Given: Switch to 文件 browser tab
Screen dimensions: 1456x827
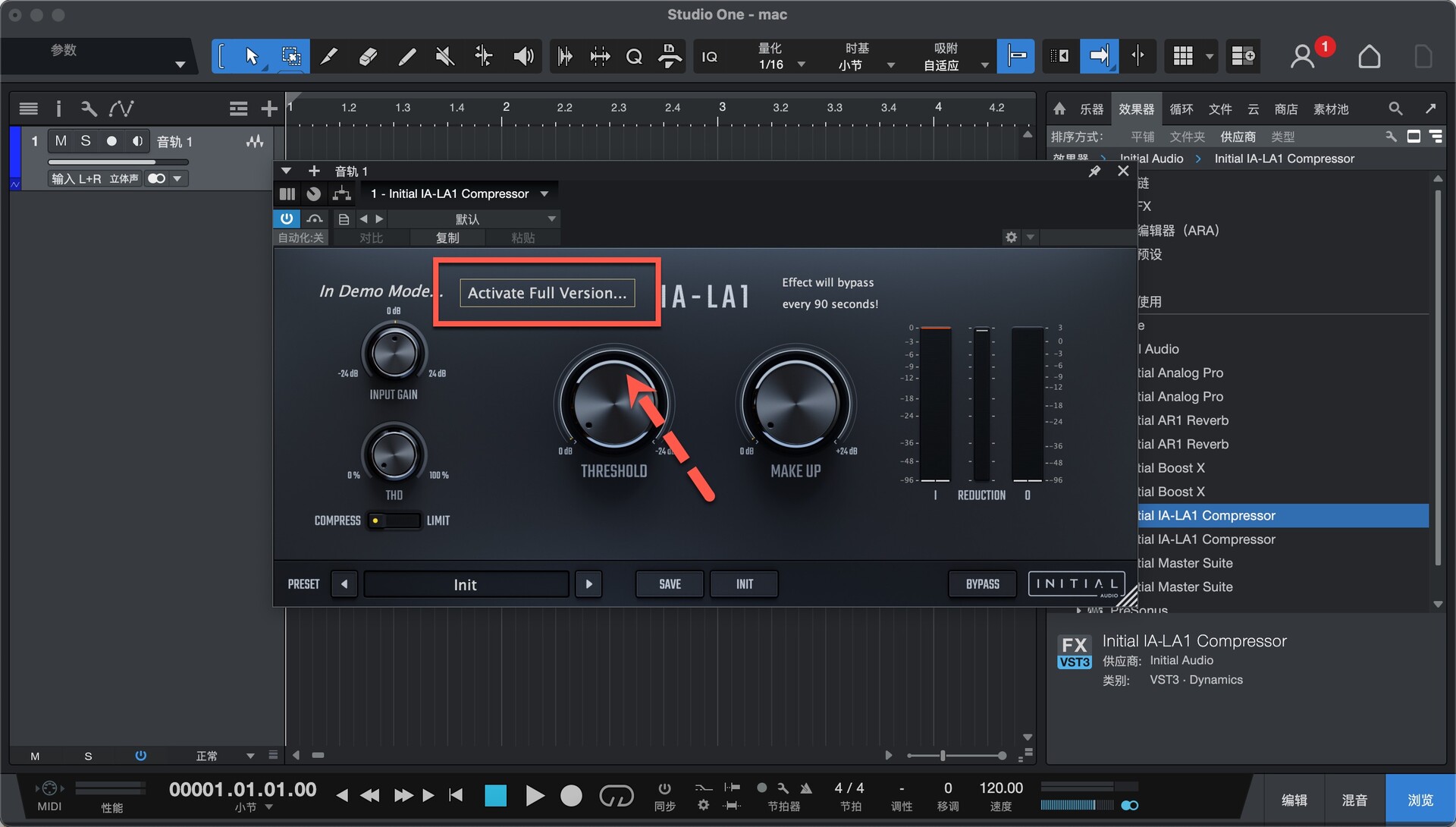Looking at the screenshot, I should [x=1219, y=109].
